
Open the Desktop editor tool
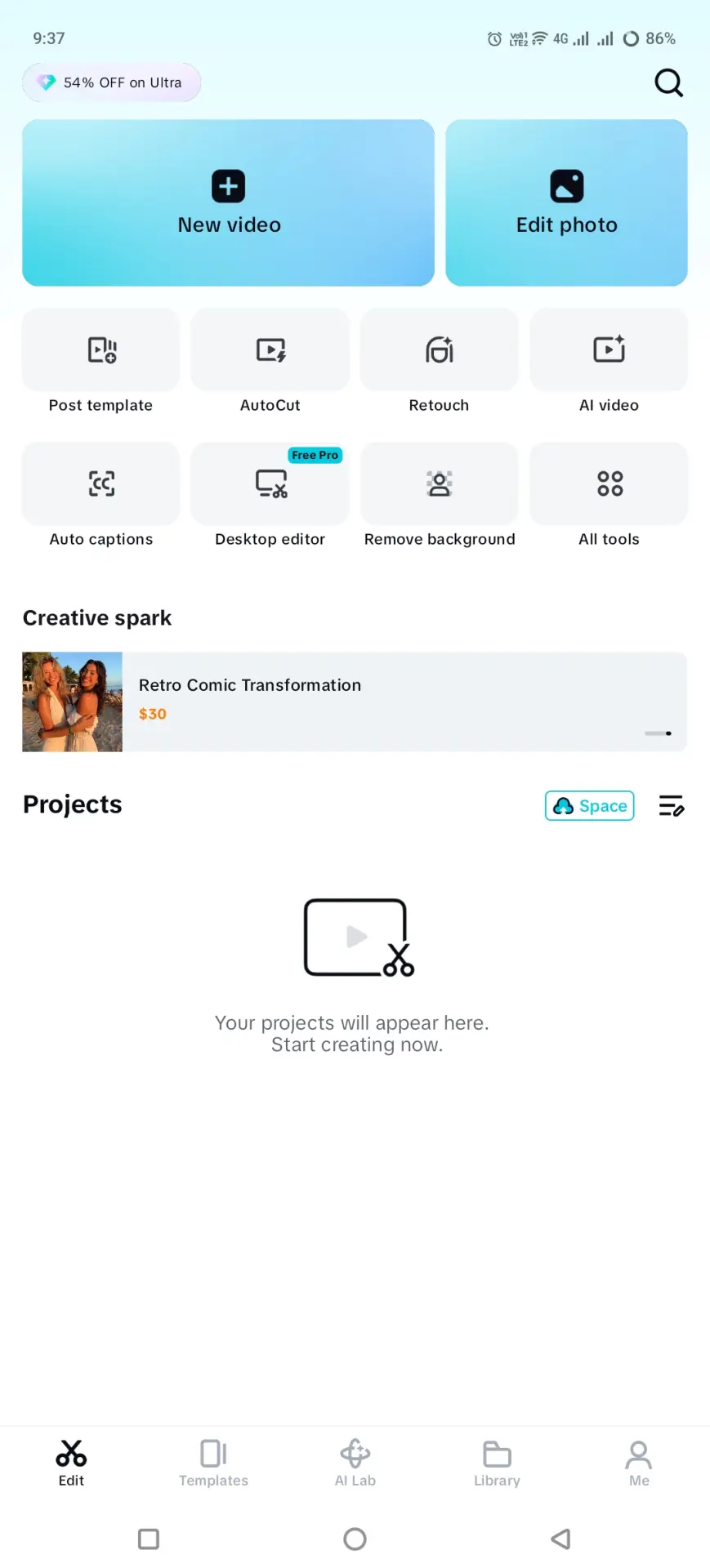pyautogui.click(x=270, y=483)
